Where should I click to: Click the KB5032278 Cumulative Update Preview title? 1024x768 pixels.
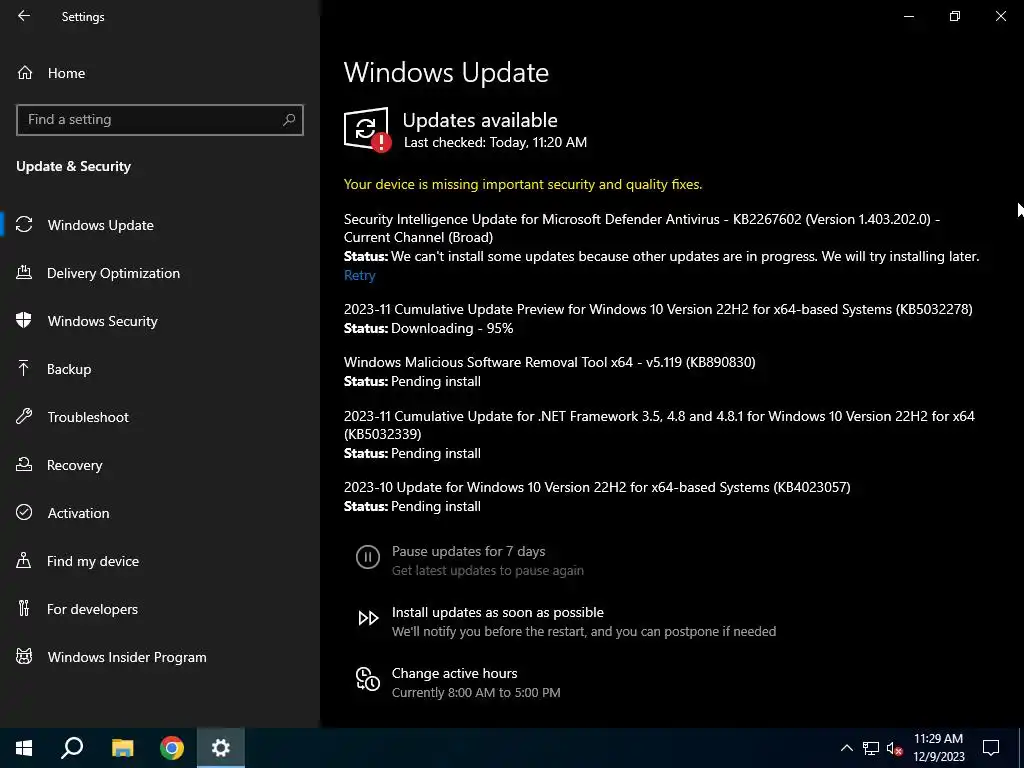(658, 309)
